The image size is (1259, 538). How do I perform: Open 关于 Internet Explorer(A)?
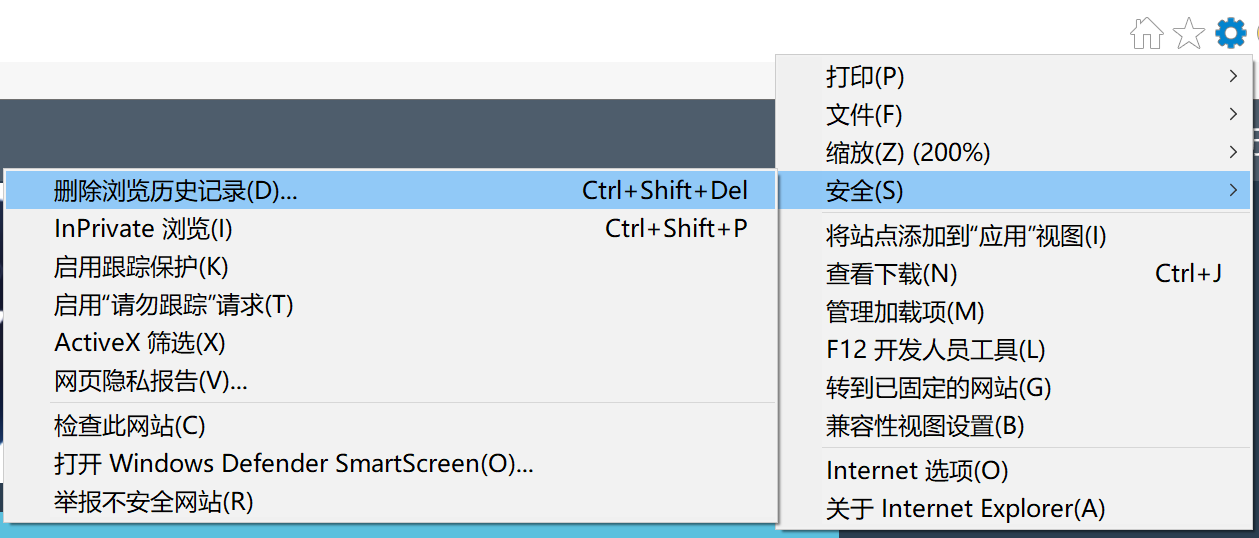tap(1014, 508)
